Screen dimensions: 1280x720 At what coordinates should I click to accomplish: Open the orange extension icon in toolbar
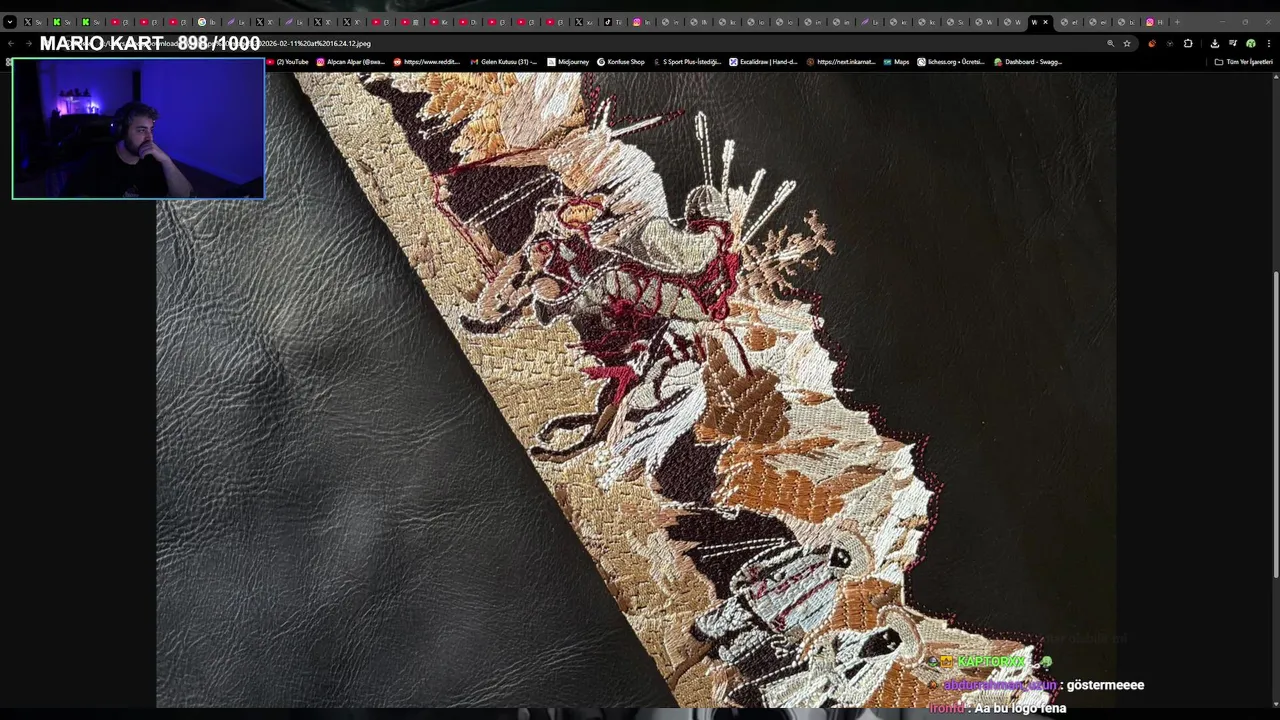click(1152, 43)
